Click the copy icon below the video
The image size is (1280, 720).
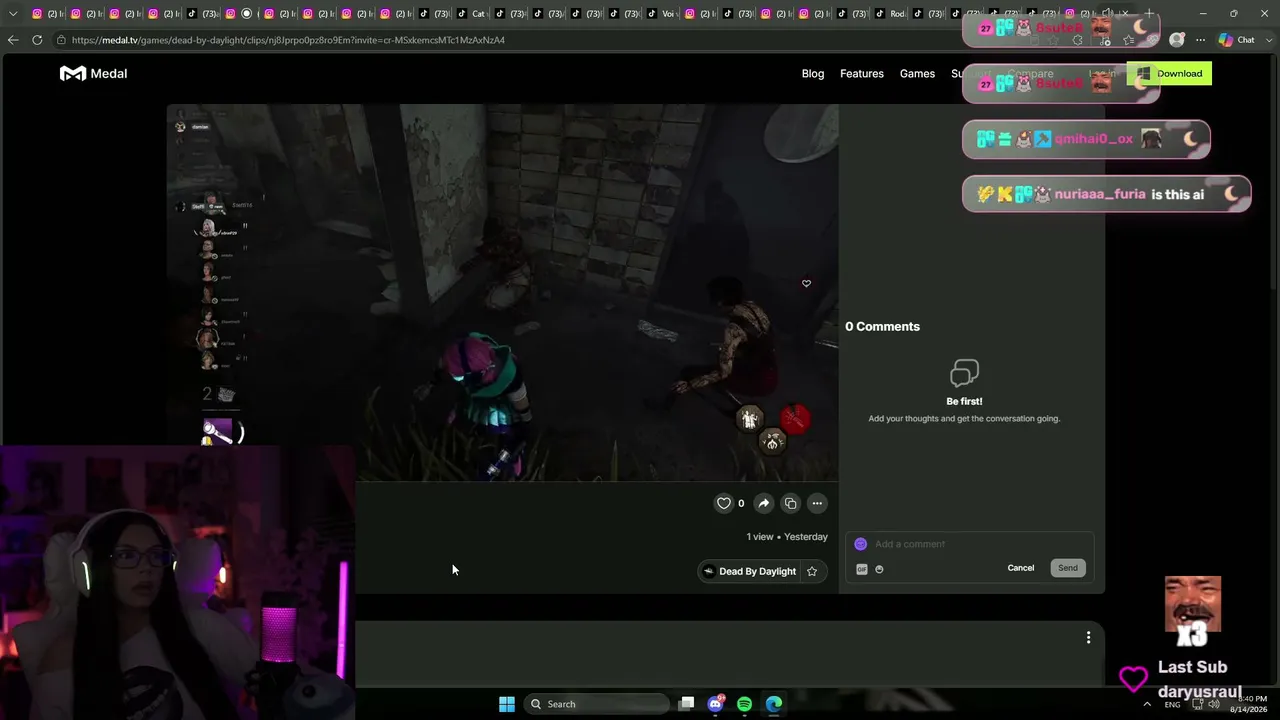click(x=790, y=503)
